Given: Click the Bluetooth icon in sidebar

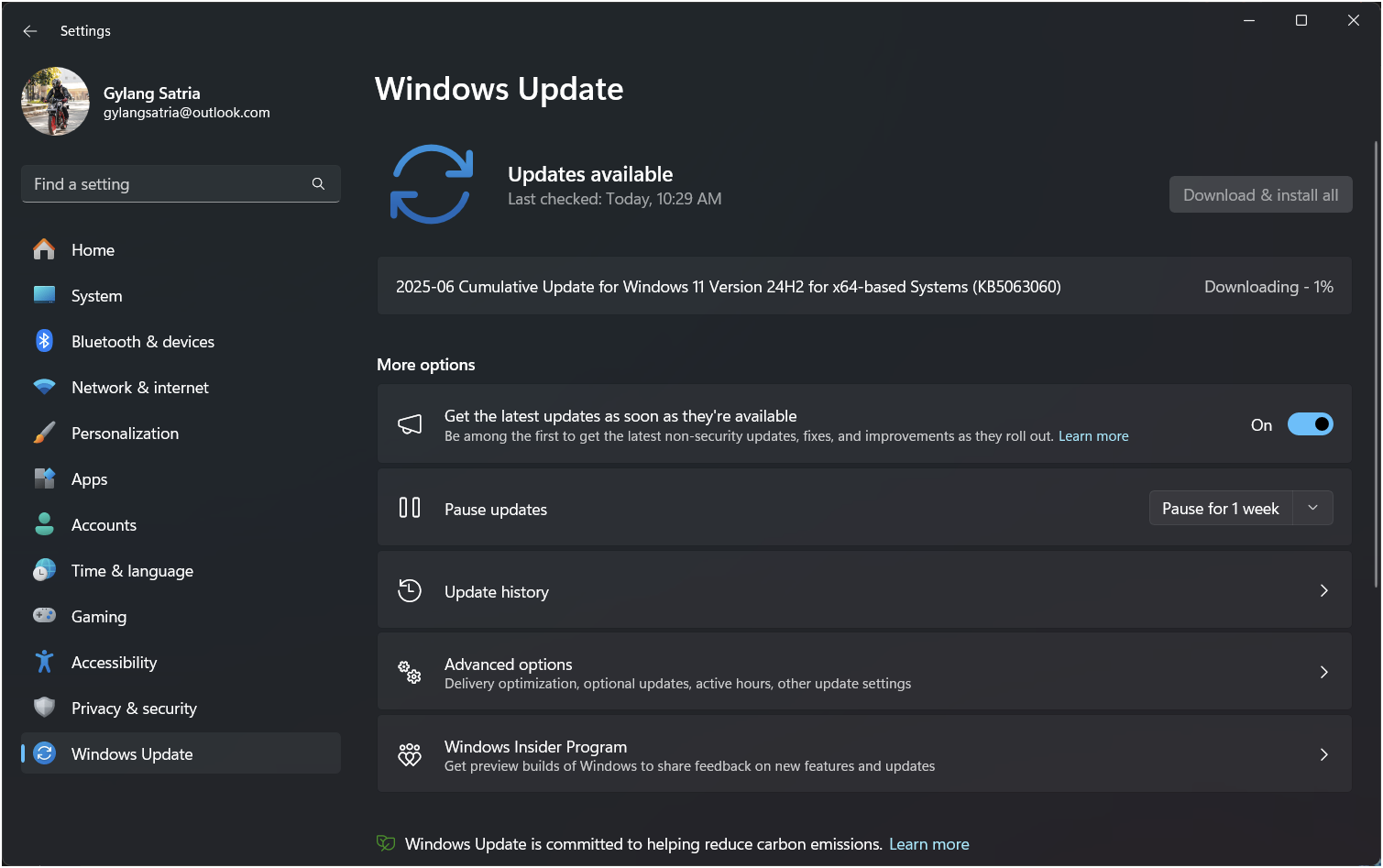Looking at the screenshot, I should click(x=44, y=341).
